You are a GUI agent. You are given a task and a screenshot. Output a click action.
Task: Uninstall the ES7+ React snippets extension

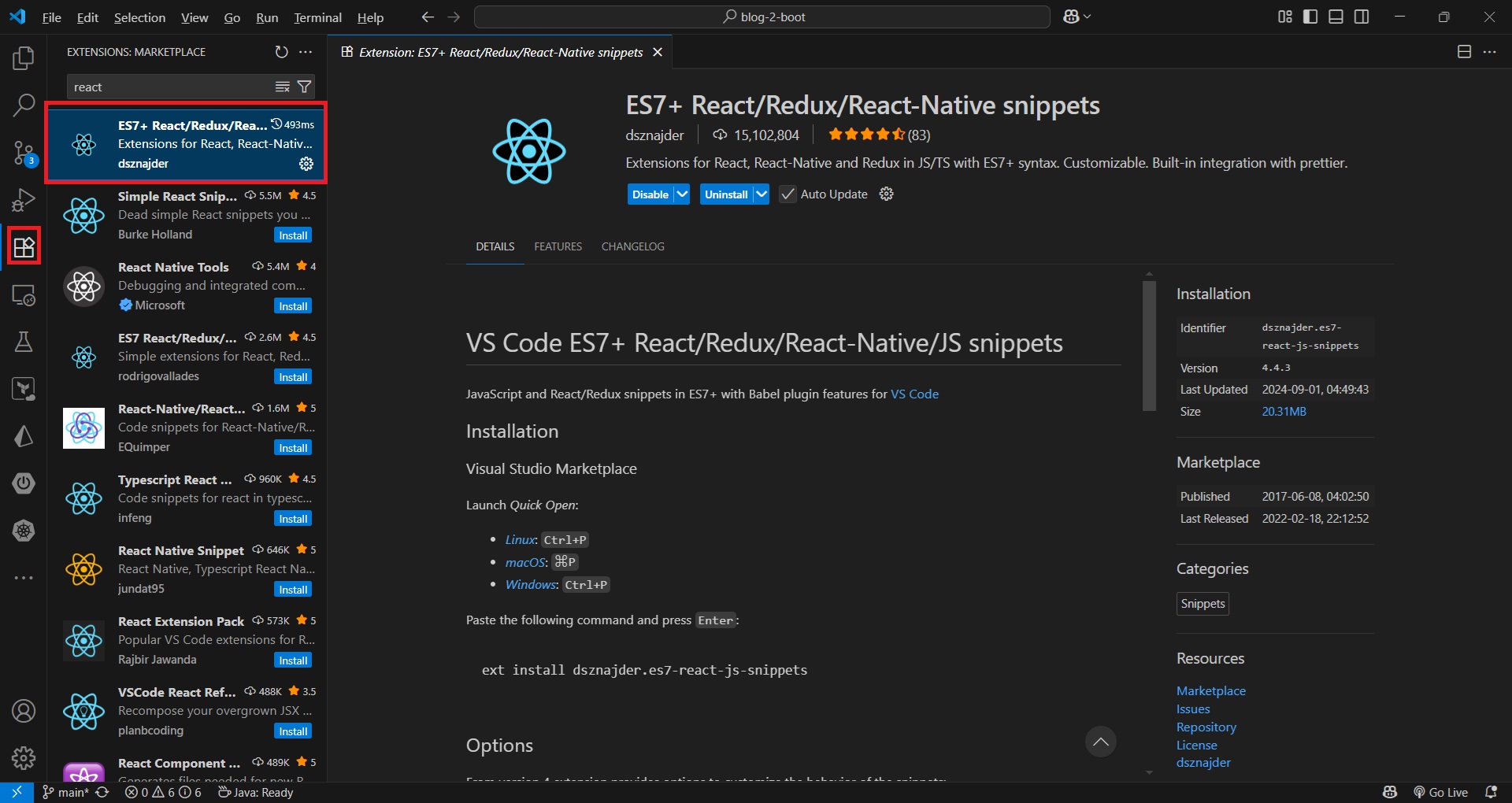[726, 194]
